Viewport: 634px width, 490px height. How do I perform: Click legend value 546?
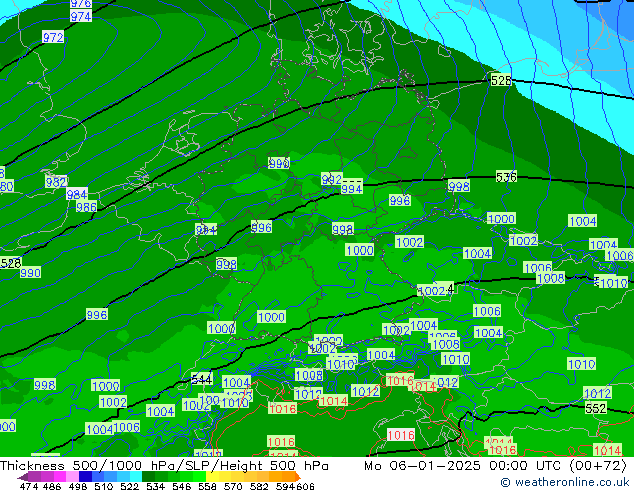[181, 486]
